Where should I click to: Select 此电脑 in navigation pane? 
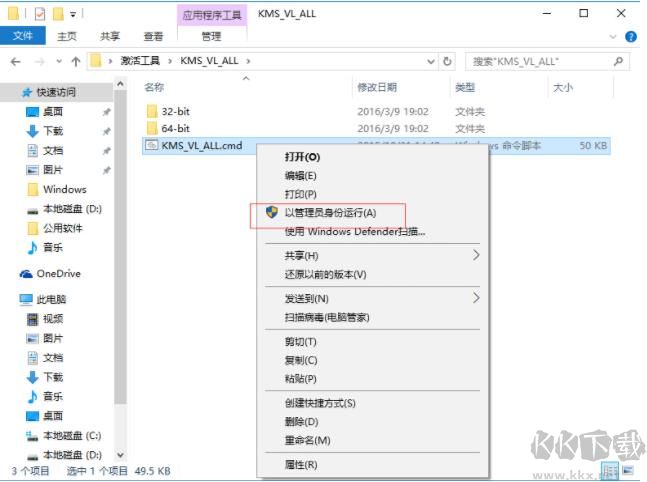pos(51,299)
